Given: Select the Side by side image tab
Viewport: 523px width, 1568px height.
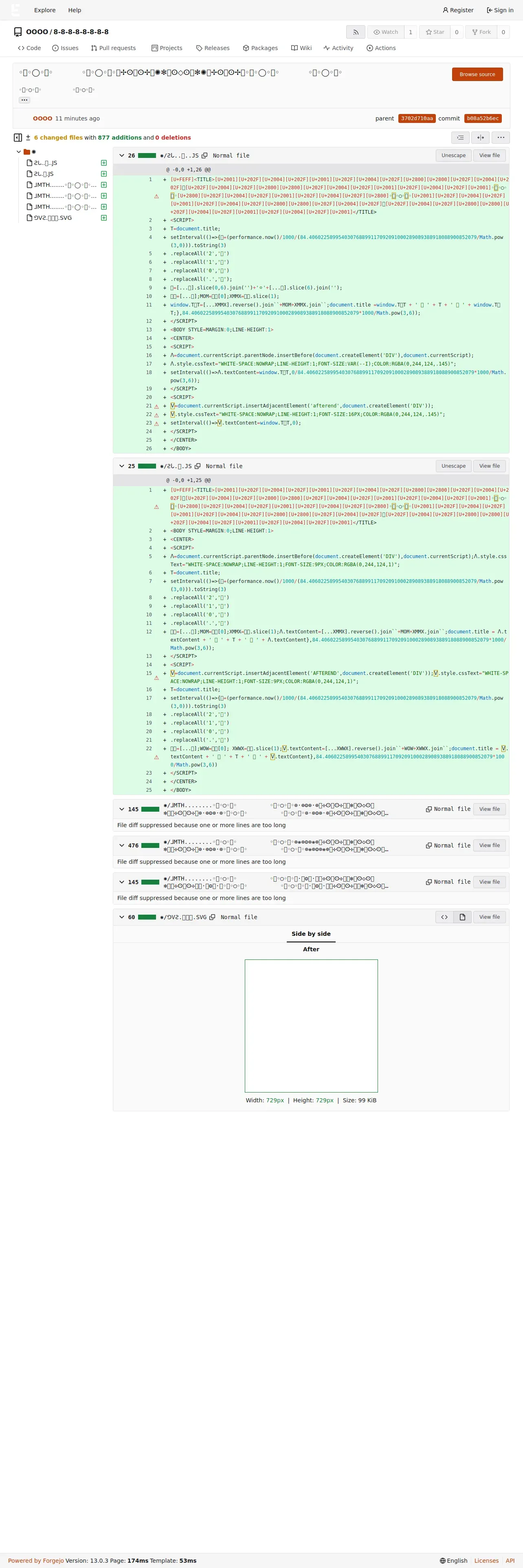Looking at the screenshot, I should pyautogui.click(x=311, y=934).
